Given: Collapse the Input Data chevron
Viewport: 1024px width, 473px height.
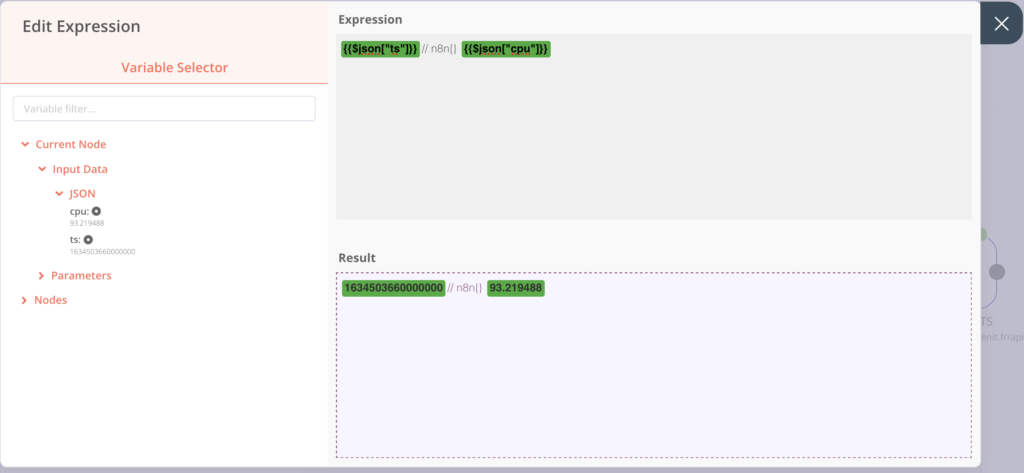Looking at the screenshot, I should [42, 169].
